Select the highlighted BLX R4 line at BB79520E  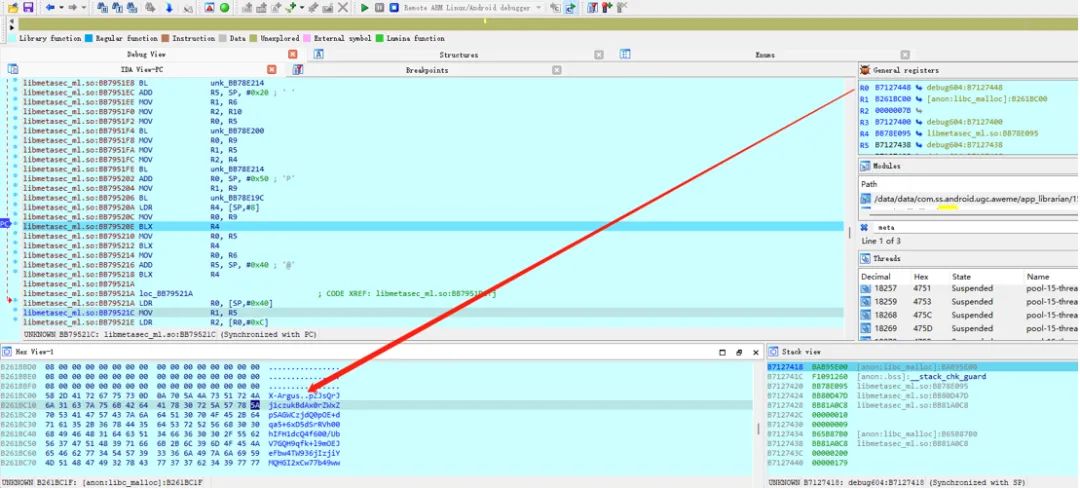(433, 226)
